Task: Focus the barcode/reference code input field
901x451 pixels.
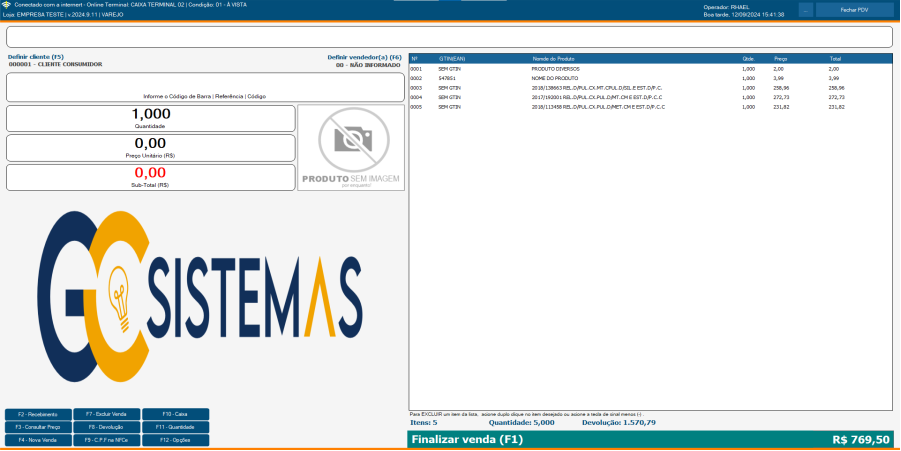Action: coord(204,86)
